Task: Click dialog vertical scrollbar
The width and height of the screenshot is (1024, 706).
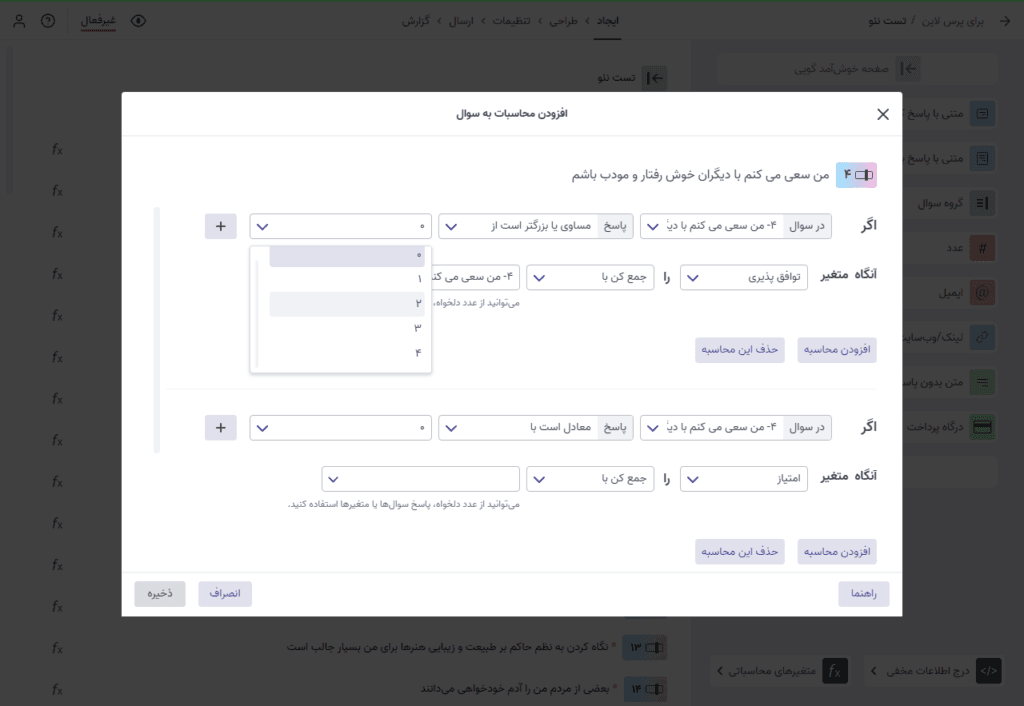Action: (157, 330)
